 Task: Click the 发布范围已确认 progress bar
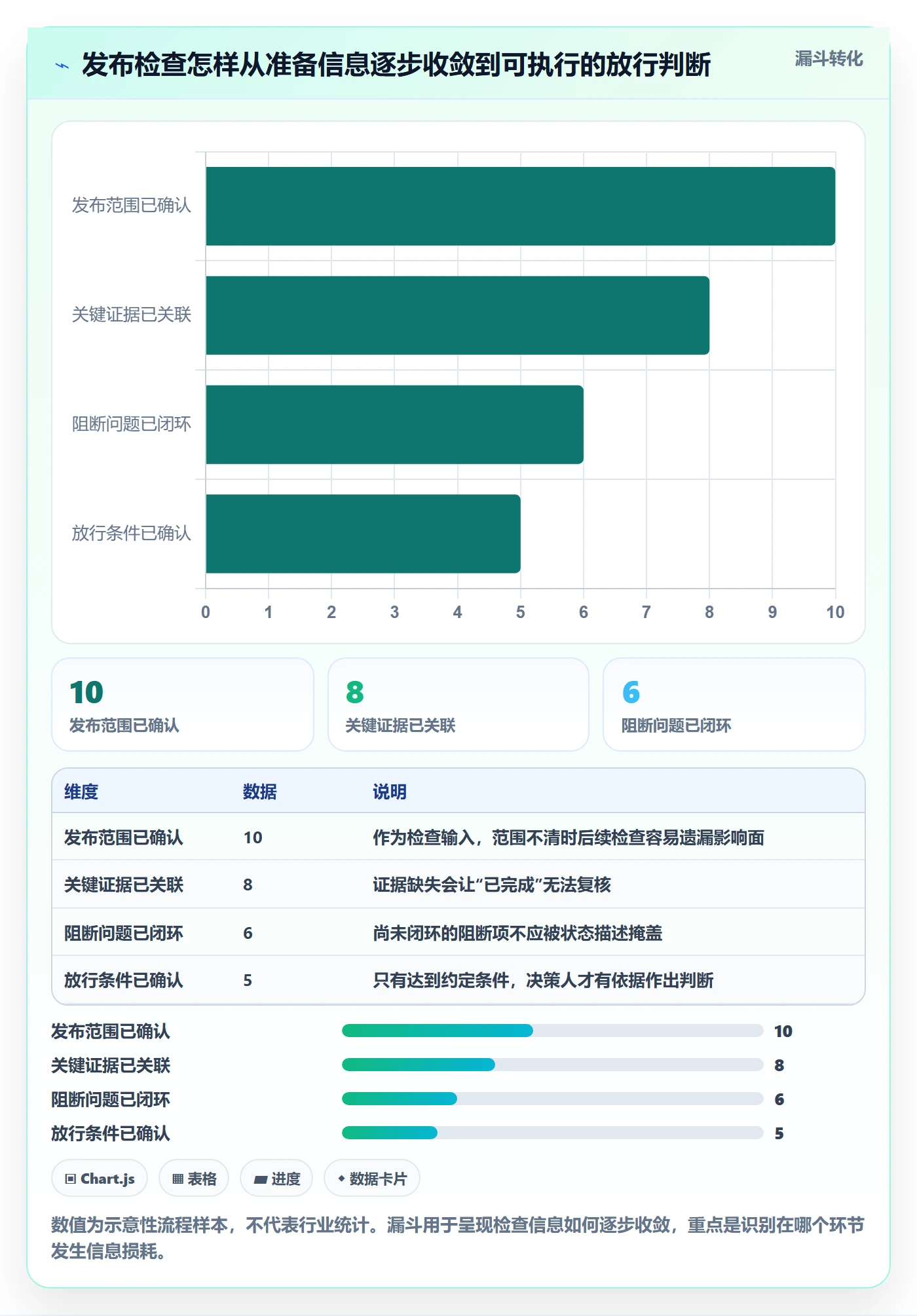pyautogui.click(x=553, y=1031)
